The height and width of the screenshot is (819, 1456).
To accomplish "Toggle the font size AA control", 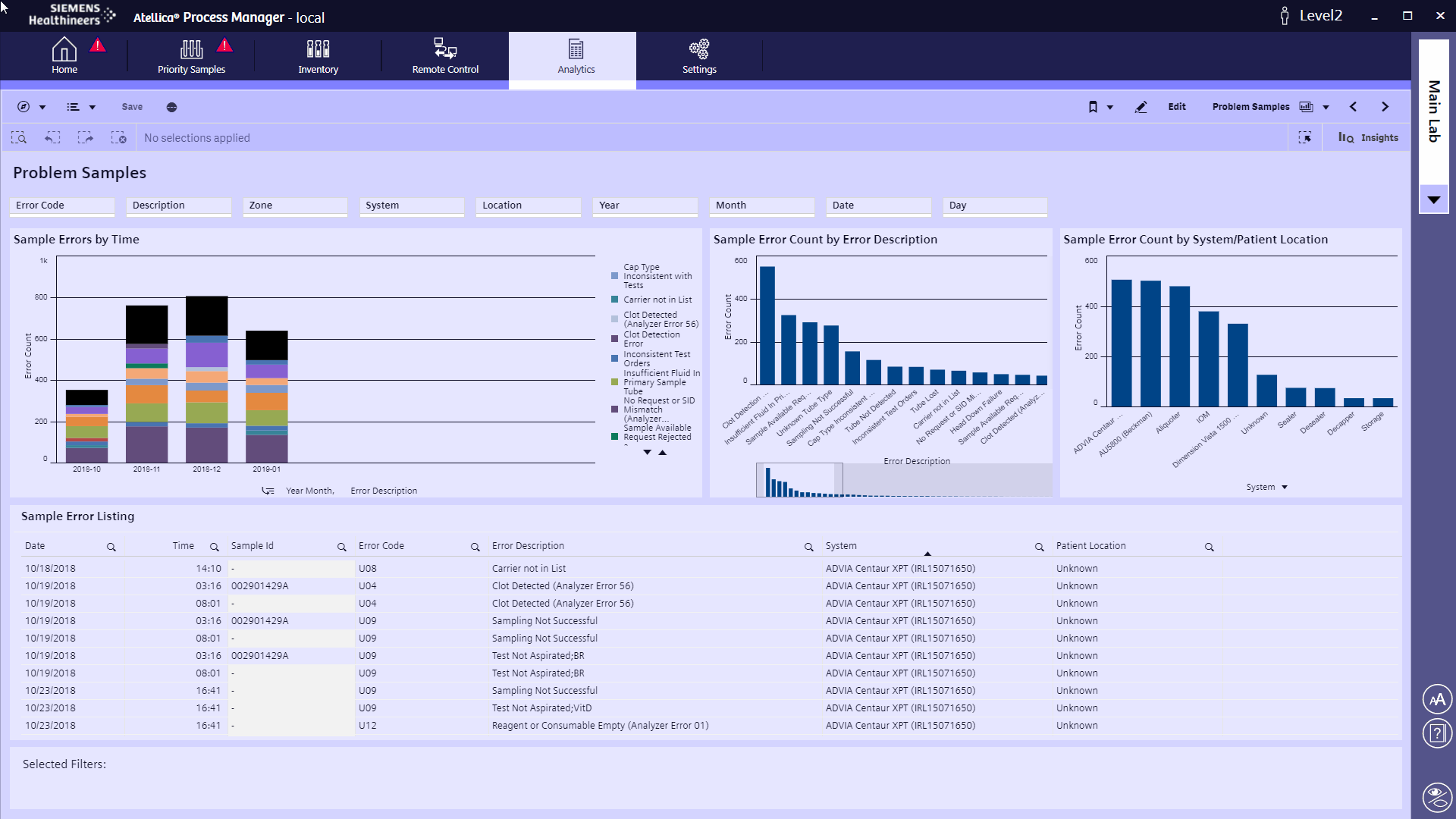I will tap(1437, 698).
